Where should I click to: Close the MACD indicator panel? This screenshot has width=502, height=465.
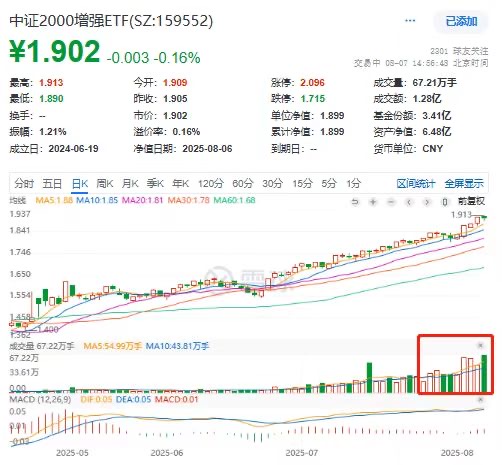[x=480, y=399]
